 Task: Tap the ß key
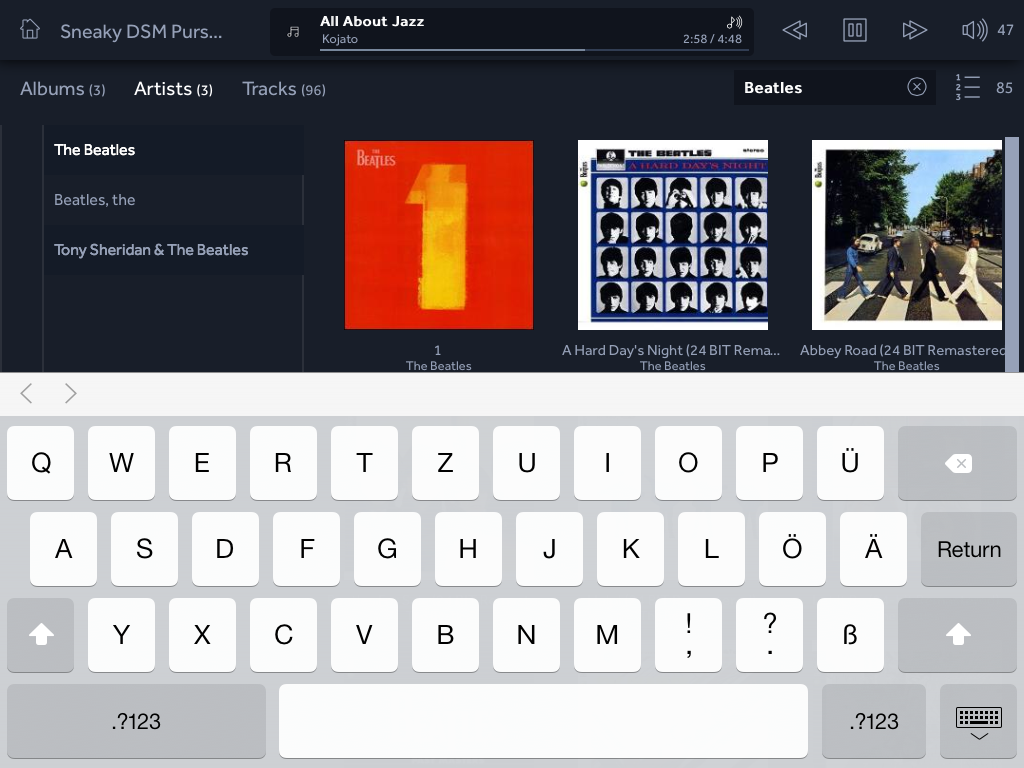click(x=850, y=635)
